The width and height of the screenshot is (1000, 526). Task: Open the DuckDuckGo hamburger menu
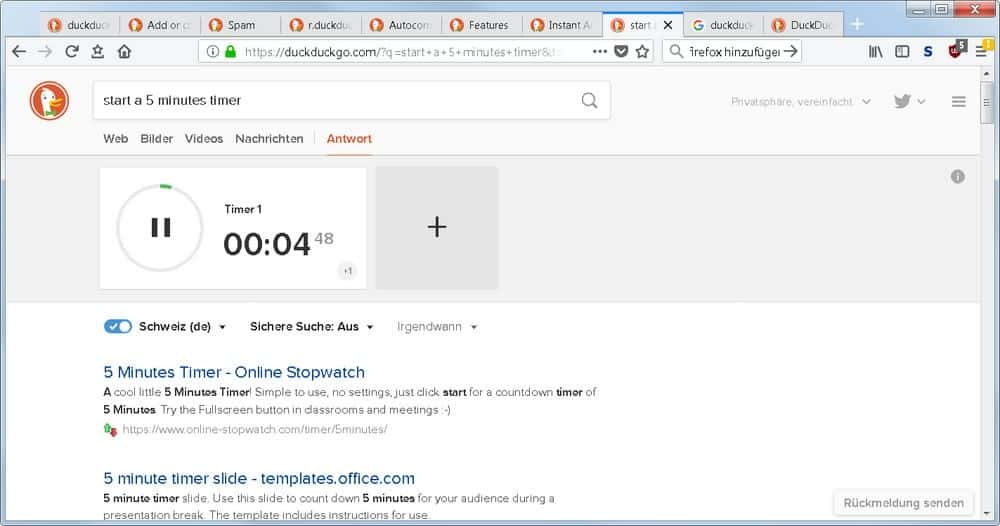[x=958, y=101]
